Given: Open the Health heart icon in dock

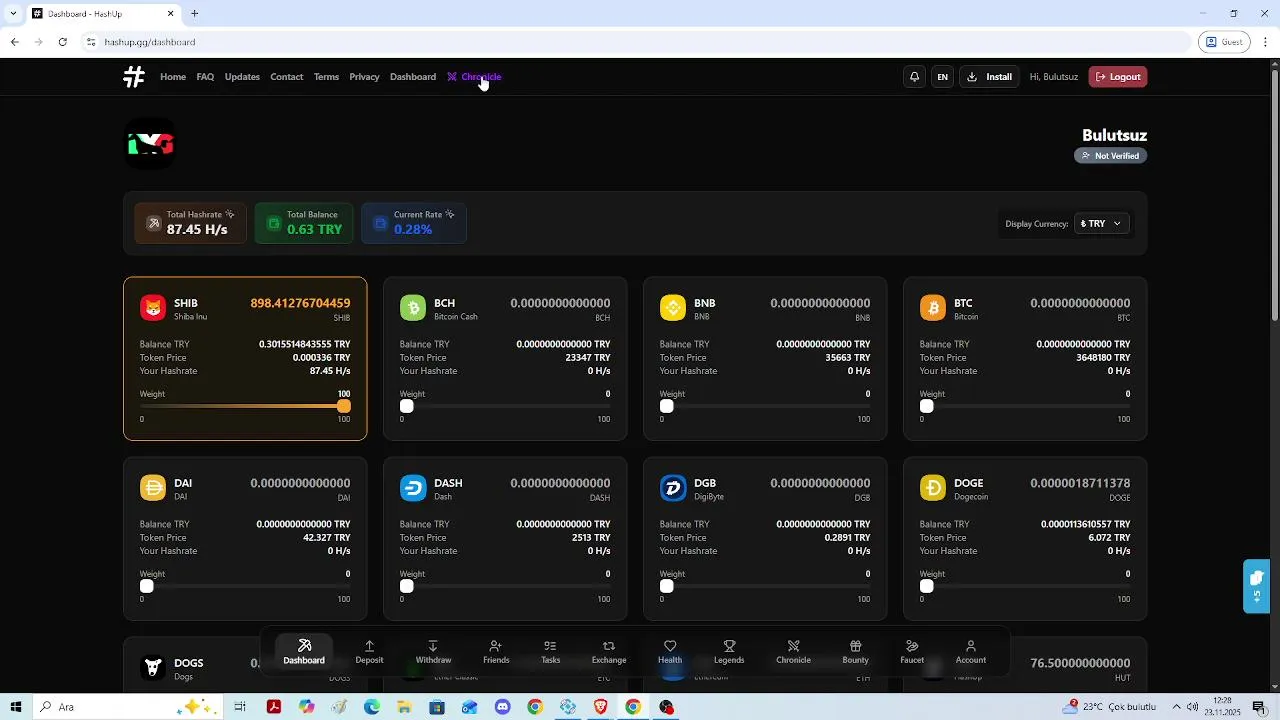Looking at the screenshot, I should pyautogui.click(x=670, y=652).
